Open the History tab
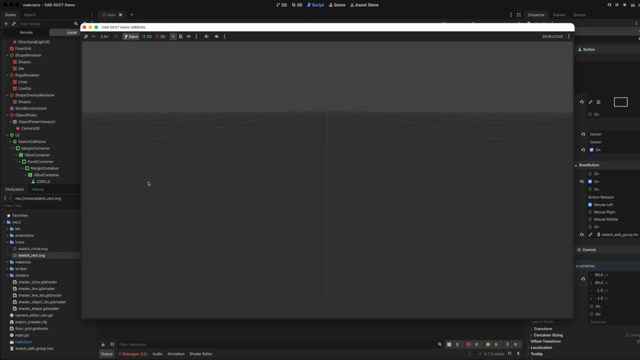 tap(38, 189)
